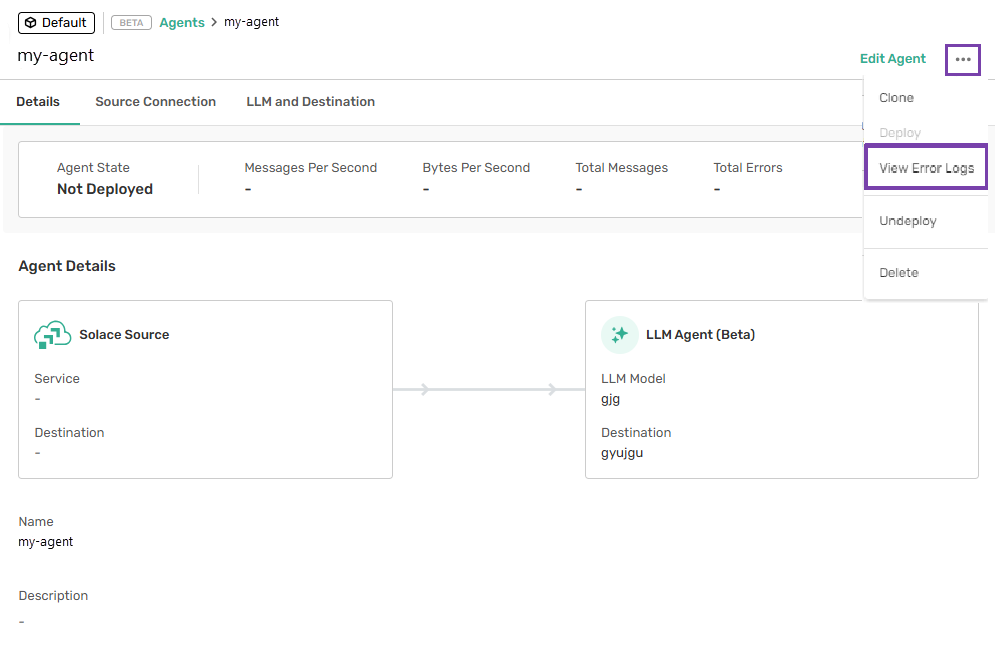
Task: Select Deploy in the actions menu
Action: [x=900, y=133]
